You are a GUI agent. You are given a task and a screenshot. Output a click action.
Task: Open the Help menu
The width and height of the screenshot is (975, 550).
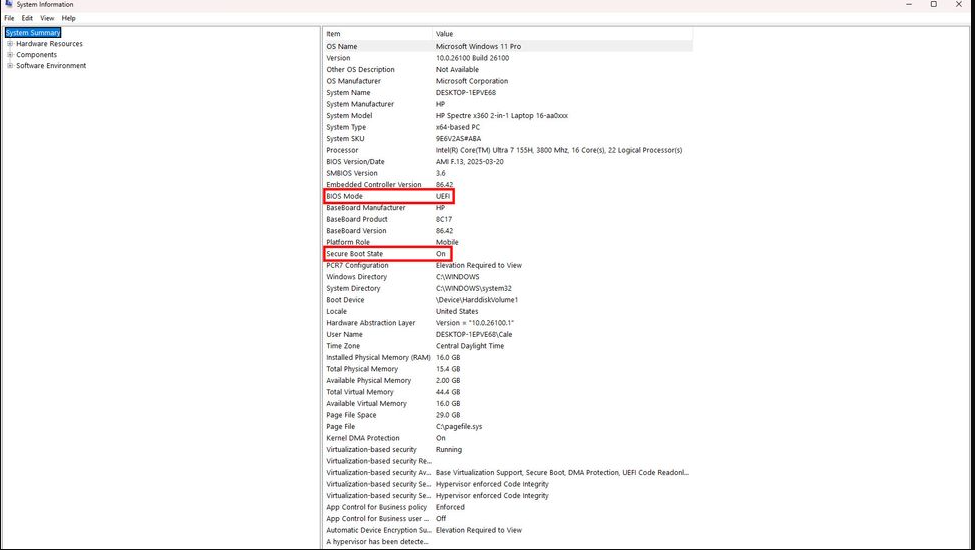(x=68, y=18)
